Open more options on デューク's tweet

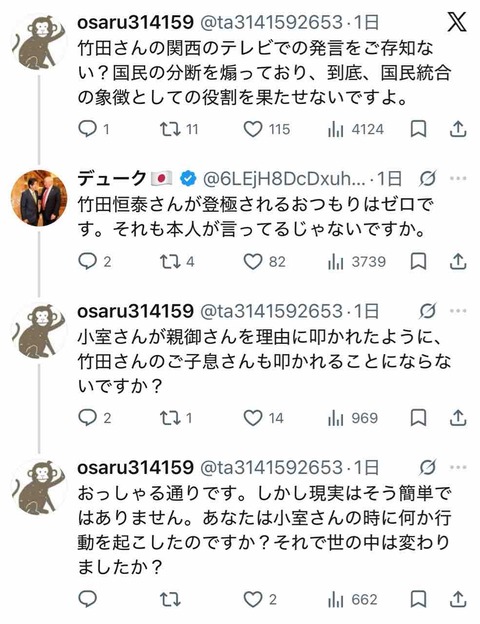458,179
